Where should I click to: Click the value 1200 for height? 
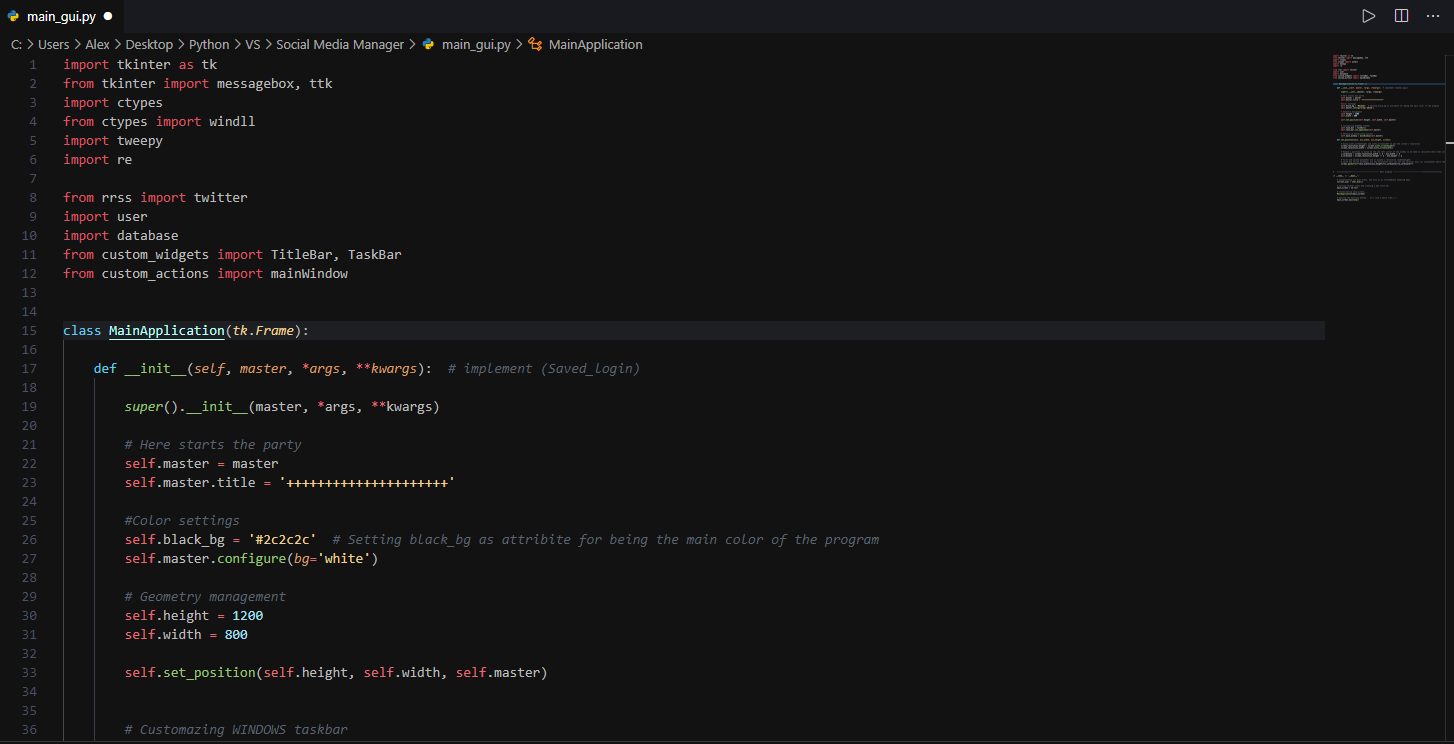248,616
